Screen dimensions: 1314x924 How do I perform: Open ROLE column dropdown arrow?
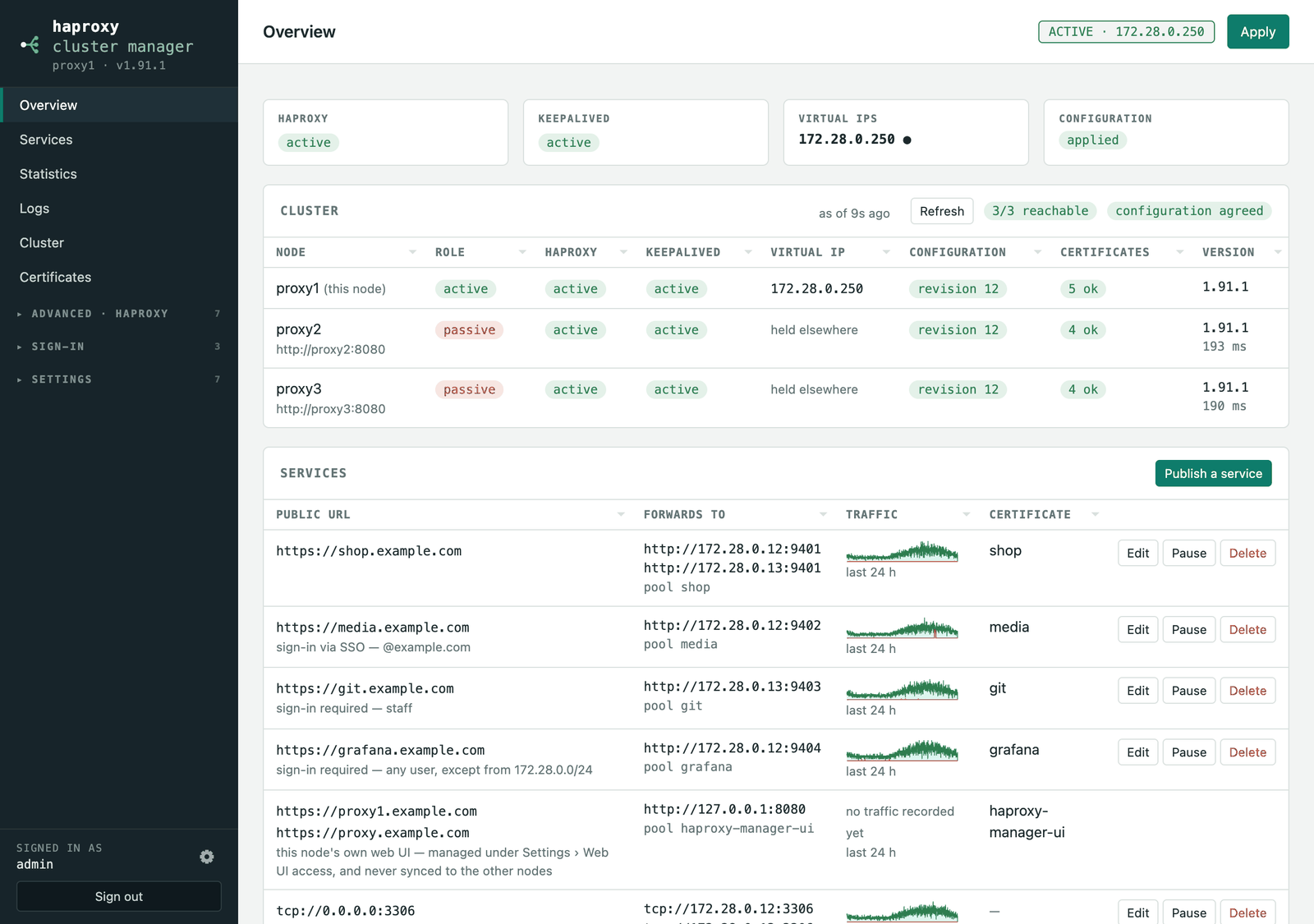click(522, 252)
